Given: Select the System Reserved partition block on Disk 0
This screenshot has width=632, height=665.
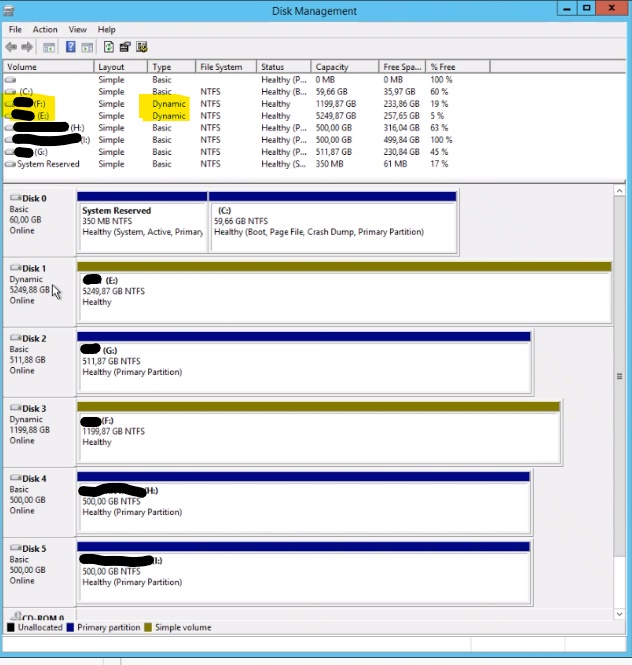Looking at the screenshot, I should (143, 223).
